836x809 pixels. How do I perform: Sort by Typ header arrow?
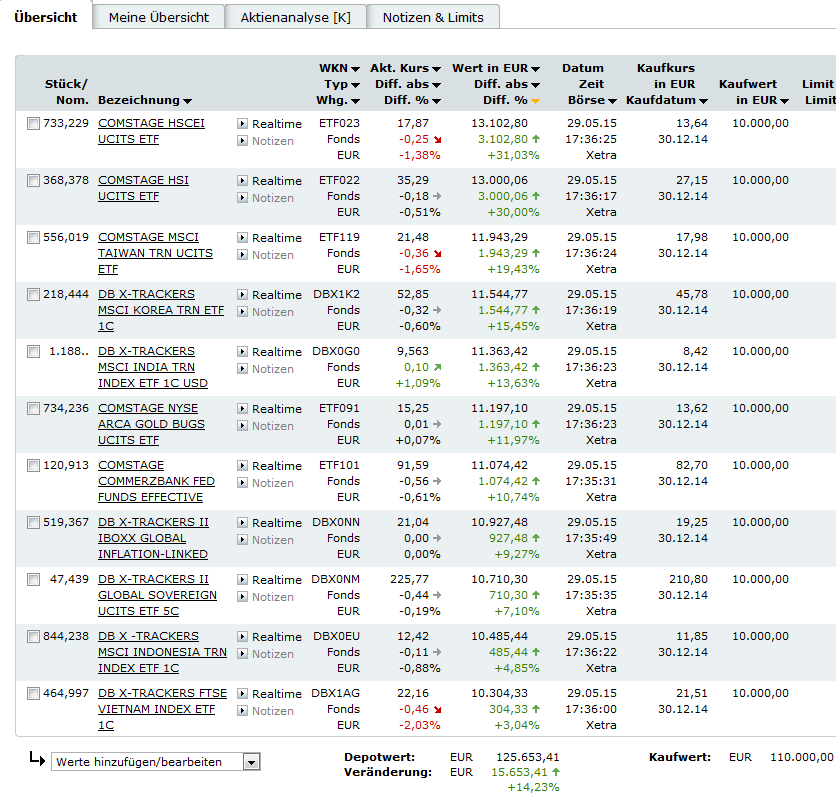355,85
